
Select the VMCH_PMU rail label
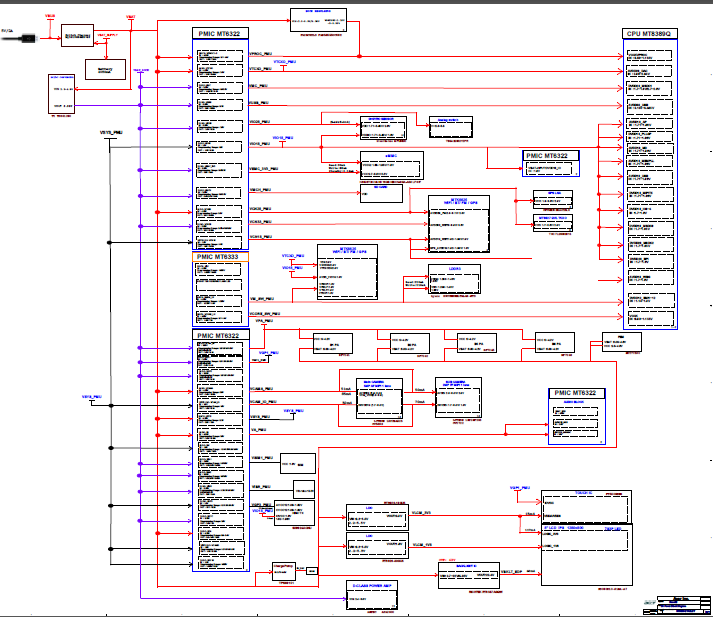pyautogui.click(x=260, y=190)
